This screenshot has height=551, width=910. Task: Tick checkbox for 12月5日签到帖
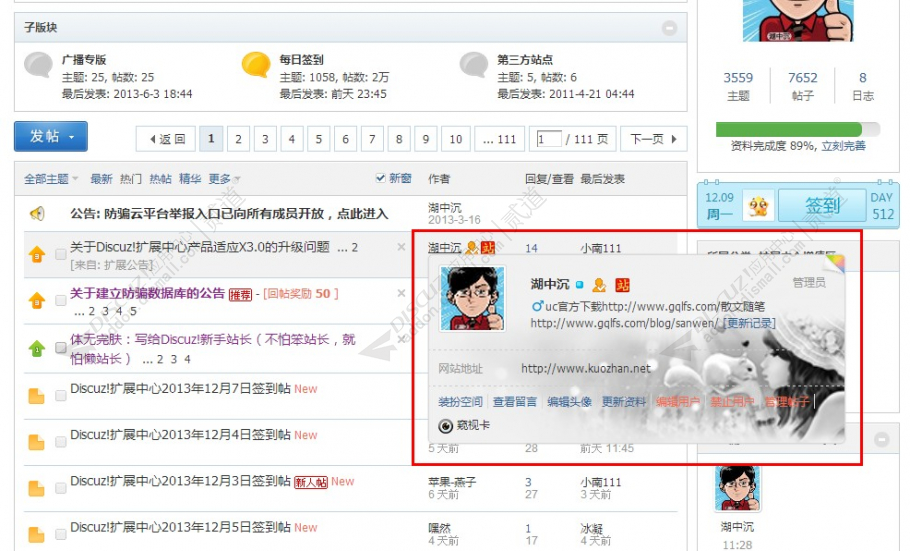tap(60, 535)
